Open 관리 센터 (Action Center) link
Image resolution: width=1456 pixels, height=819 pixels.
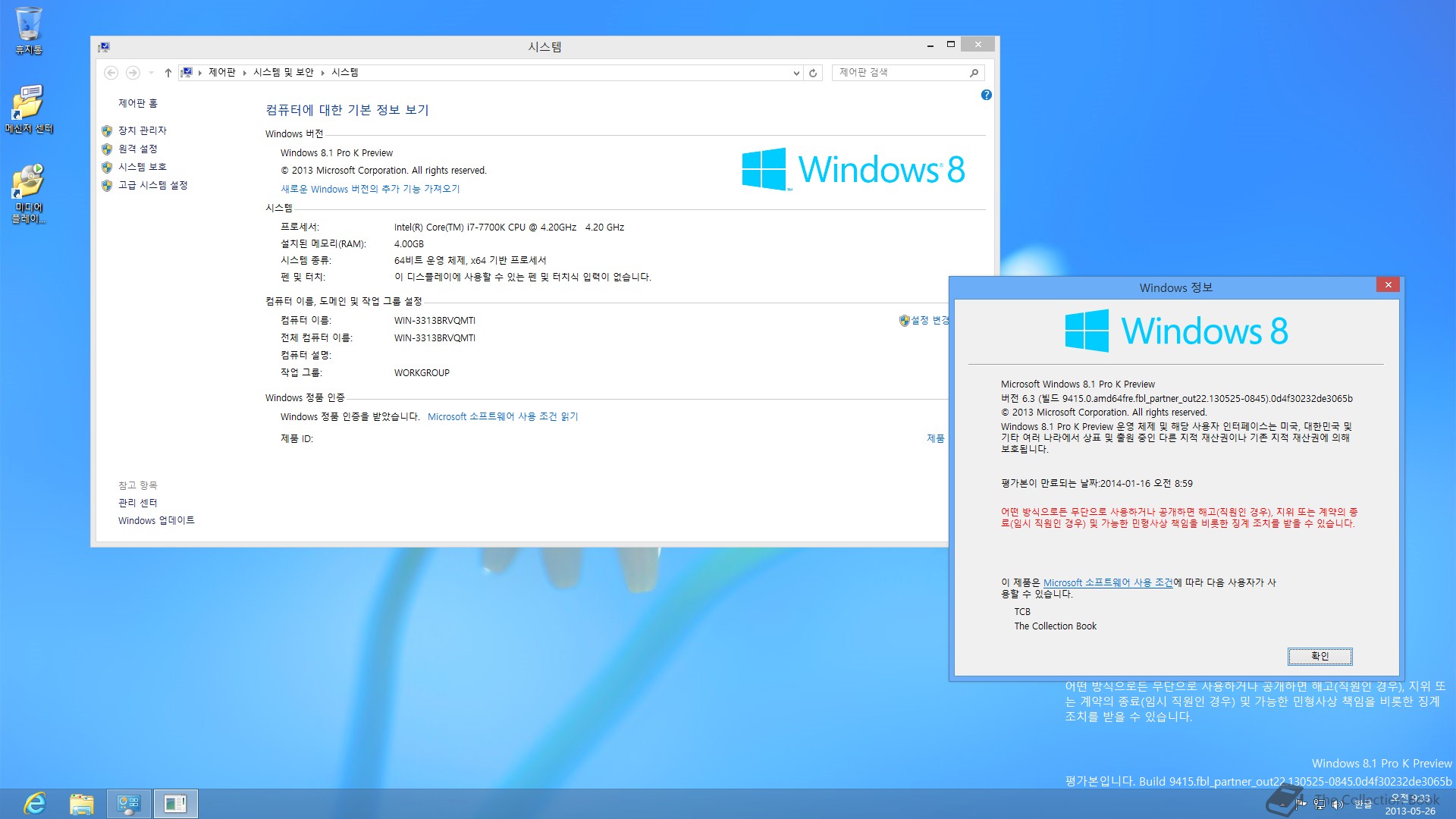pyautogui.click(x=138, y=503)
